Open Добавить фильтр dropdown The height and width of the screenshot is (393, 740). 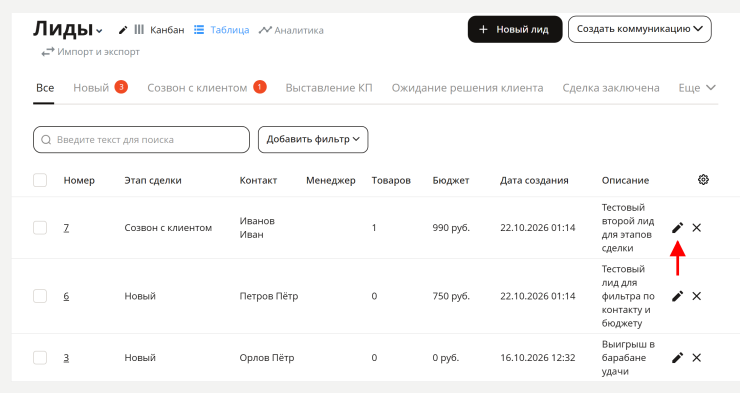313,140
